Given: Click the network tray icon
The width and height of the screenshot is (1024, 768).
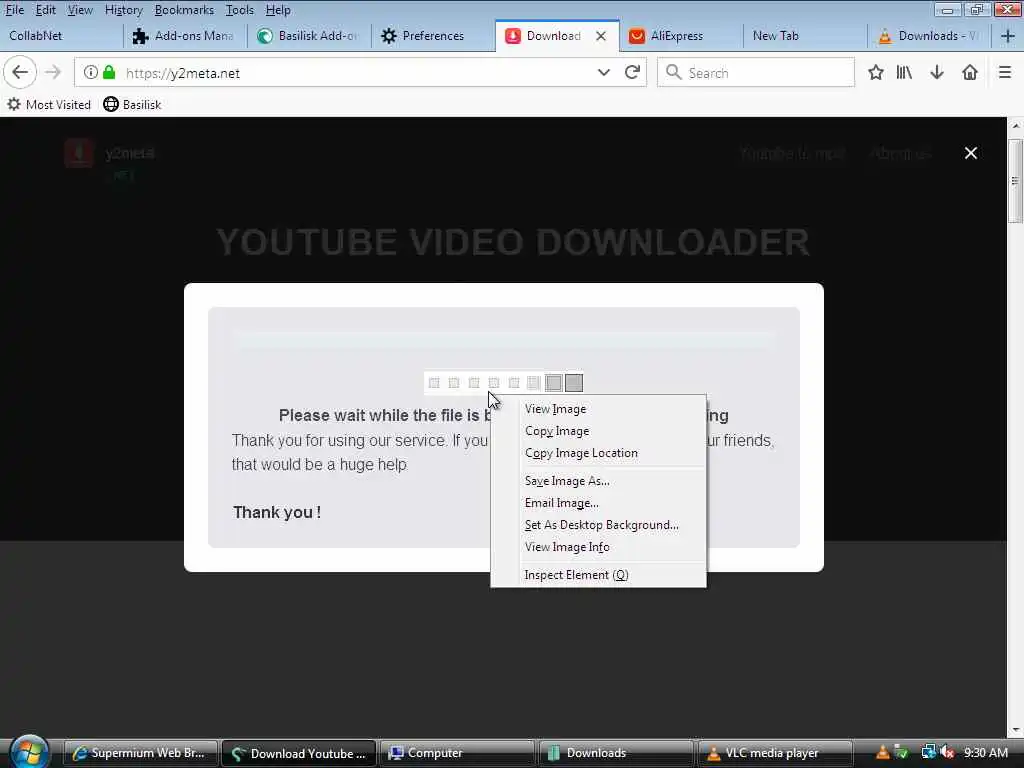Looking at the screenshot, I should [x=928, y=753].
